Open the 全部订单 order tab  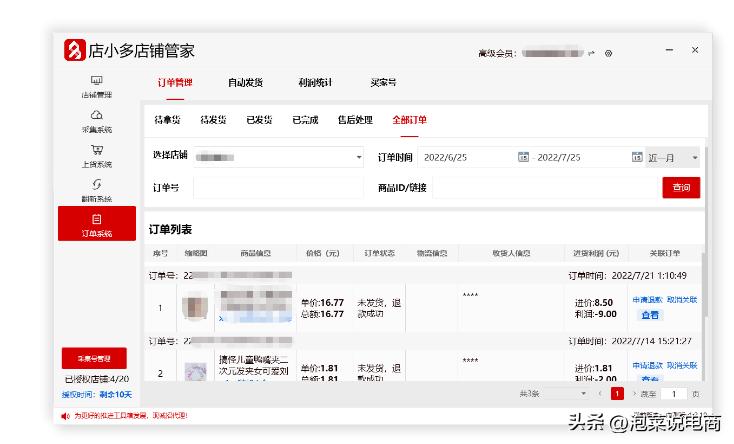(x=410, y=120)
